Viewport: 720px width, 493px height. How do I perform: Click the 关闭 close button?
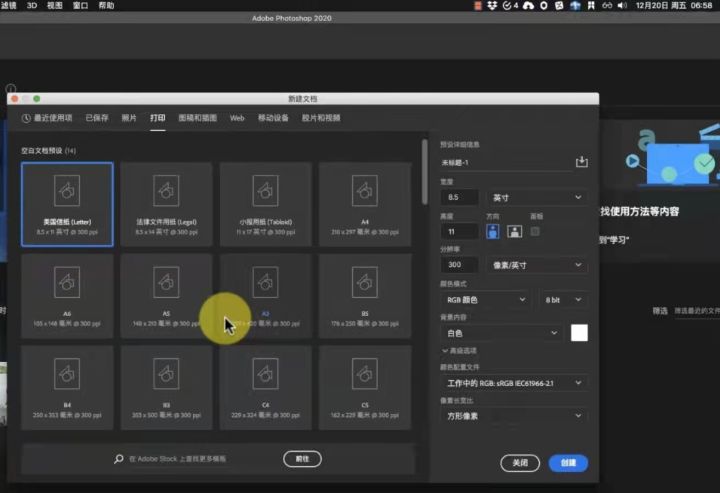click(520, 463)
